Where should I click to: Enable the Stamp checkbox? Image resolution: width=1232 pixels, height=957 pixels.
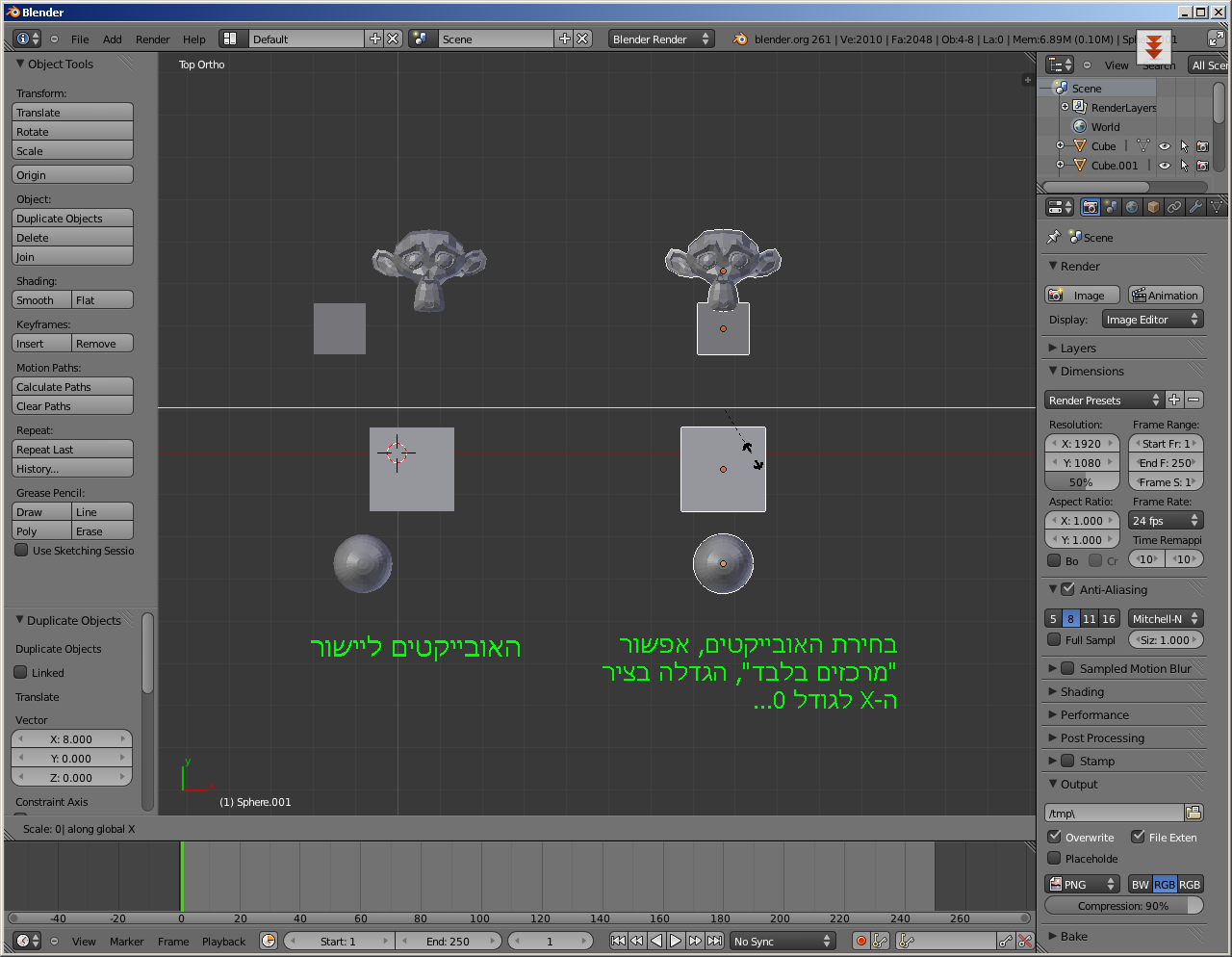click(x=1067, y=761)
